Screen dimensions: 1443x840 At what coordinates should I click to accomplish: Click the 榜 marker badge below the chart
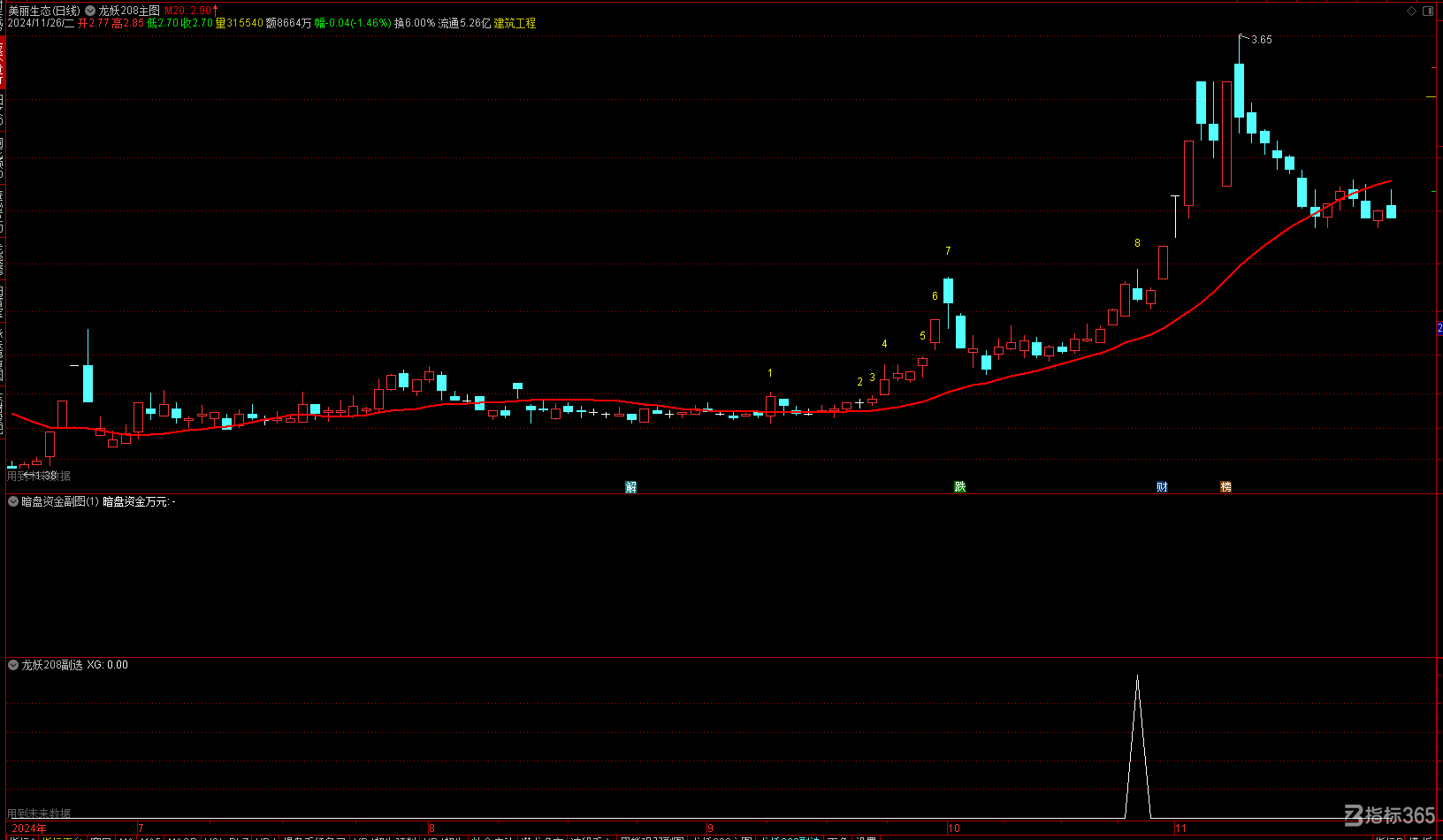(x=1225, y=487)
